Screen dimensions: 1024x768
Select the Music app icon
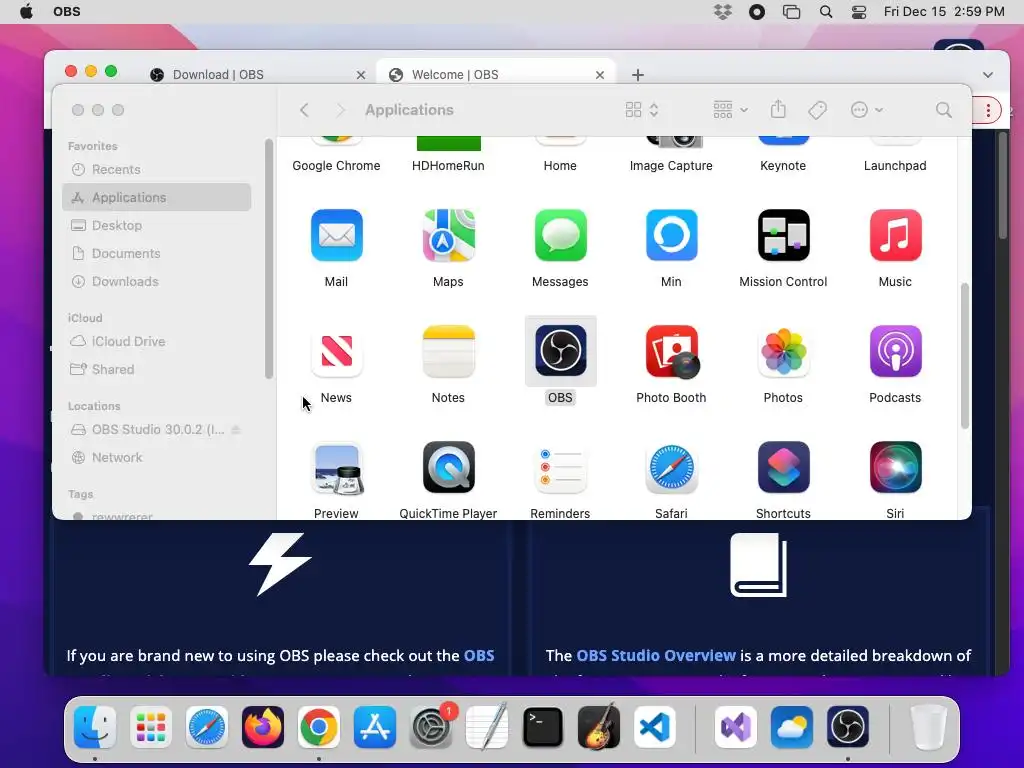(895, 235)
